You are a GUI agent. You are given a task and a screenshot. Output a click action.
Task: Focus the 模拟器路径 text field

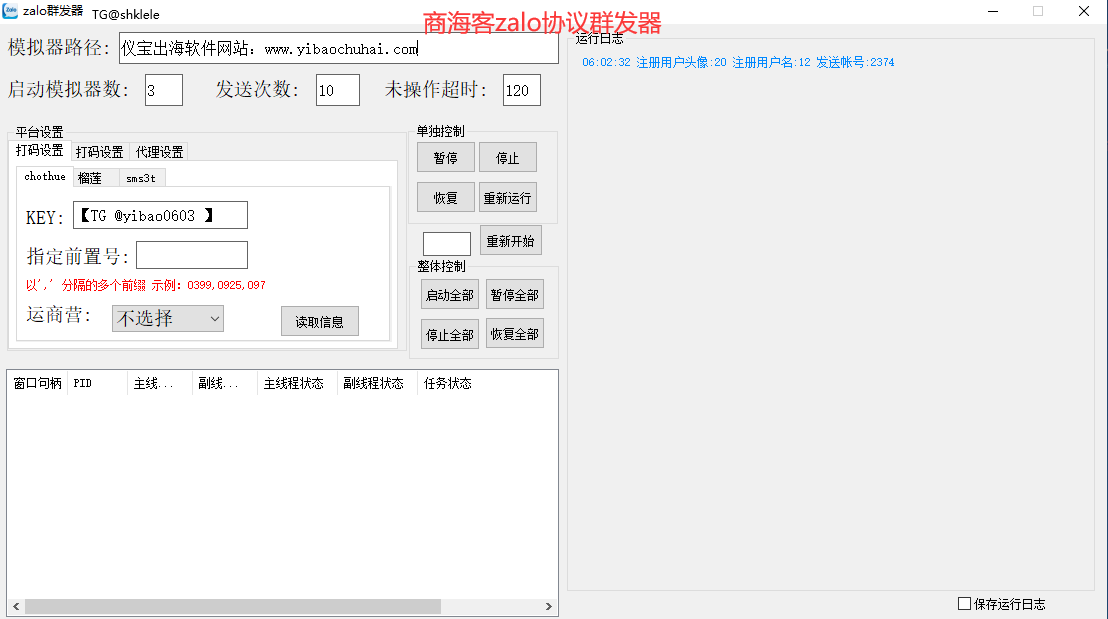(x=338, y=48)
